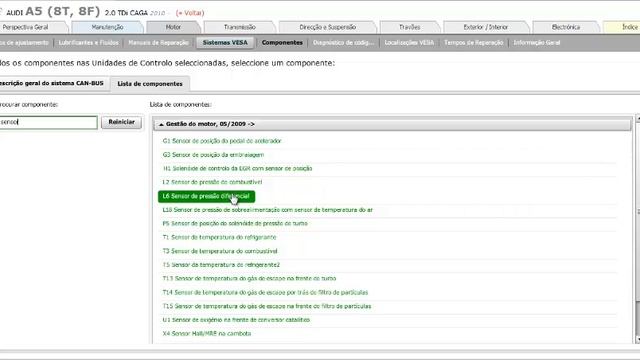Open Informação Geral submenu
This screenshot has width=640, height=360.
click(x=537, y=42)
